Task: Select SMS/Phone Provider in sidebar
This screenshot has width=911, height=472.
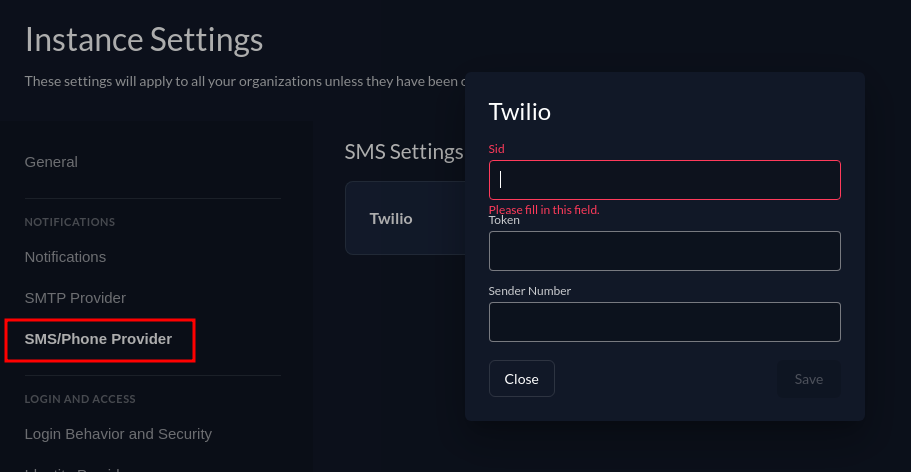Action: tap(98, 339)
